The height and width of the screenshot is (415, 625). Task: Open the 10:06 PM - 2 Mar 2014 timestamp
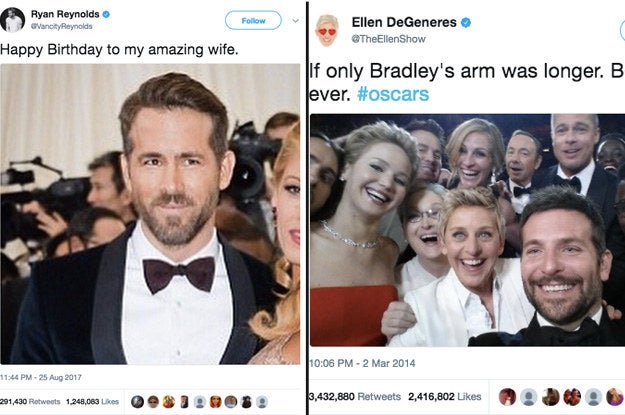click(362, 363)
